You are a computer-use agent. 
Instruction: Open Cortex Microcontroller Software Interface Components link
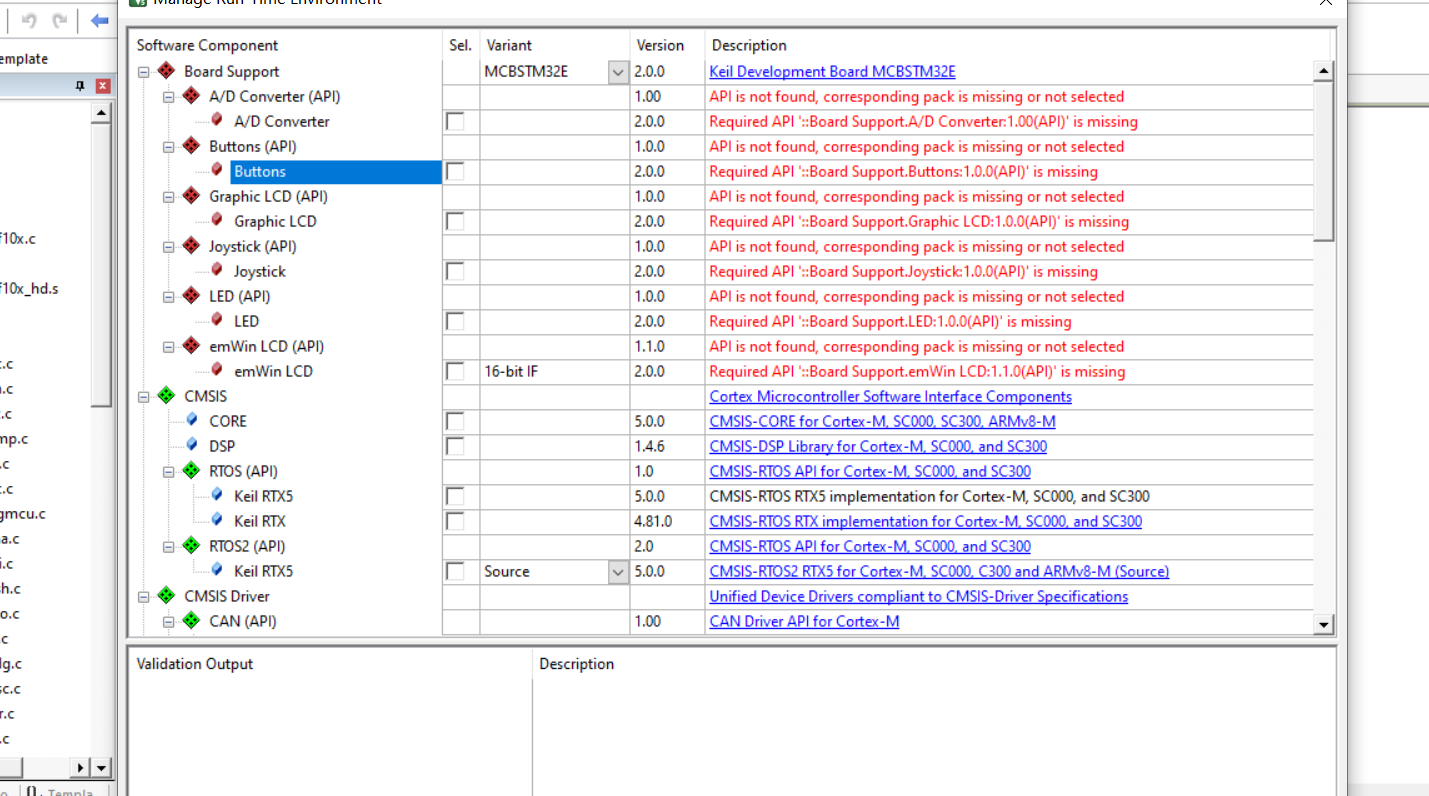point(890,396)
